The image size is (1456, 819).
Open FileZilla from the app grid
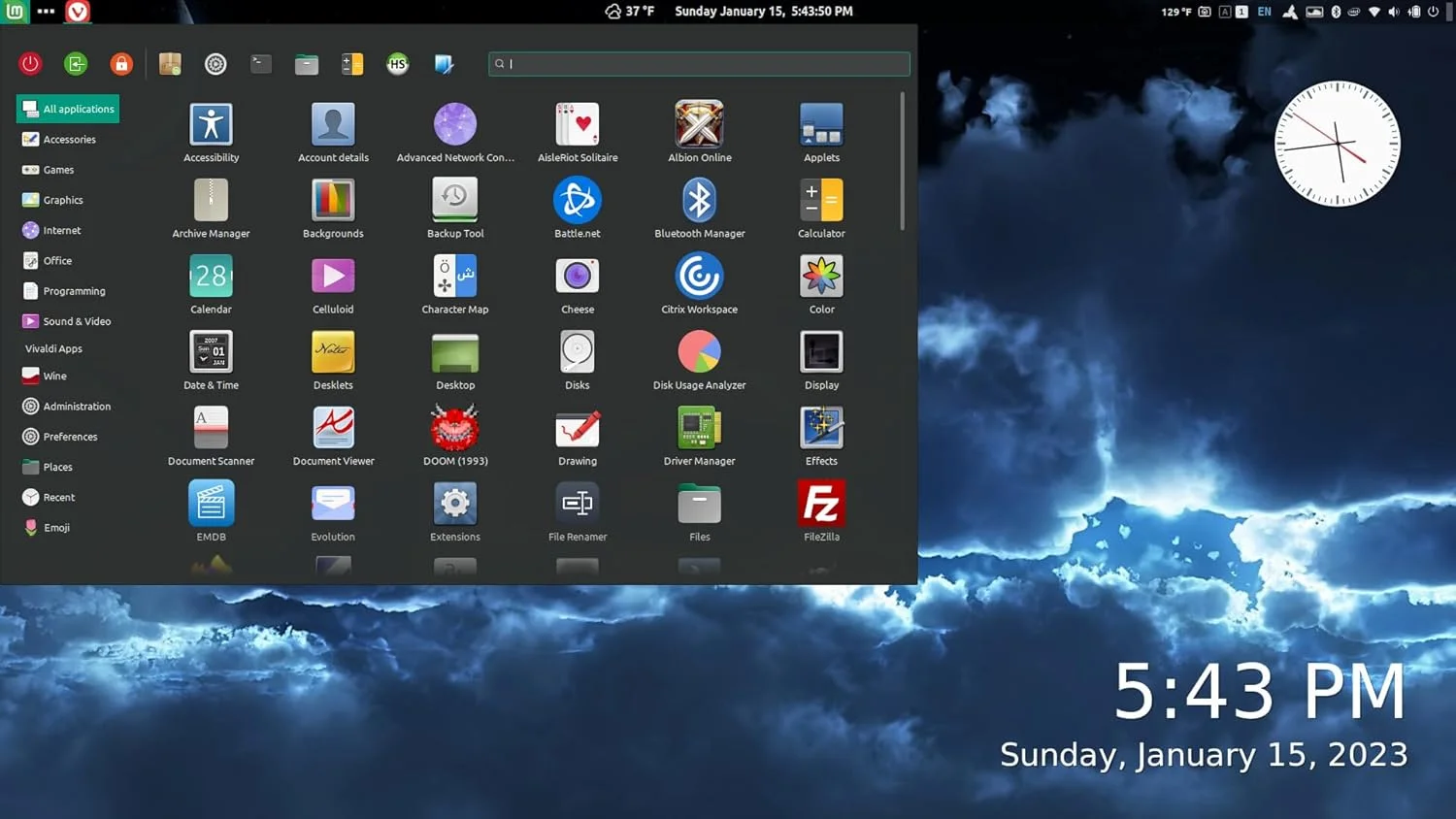(x=821, y=505)
